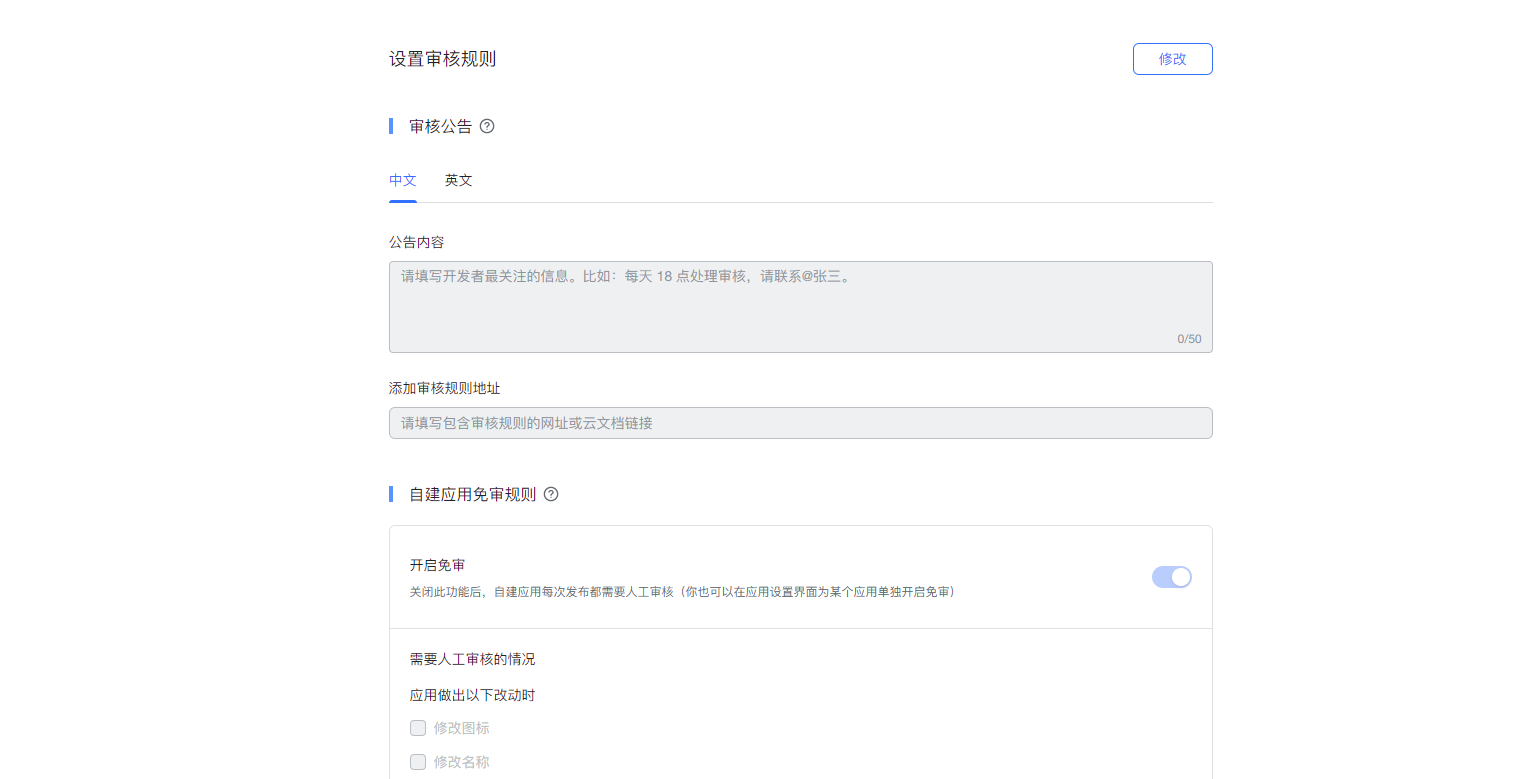Click the 审核公告 section heading
The height and width of the screenshot is (779, 1525).
pos(441,126)
